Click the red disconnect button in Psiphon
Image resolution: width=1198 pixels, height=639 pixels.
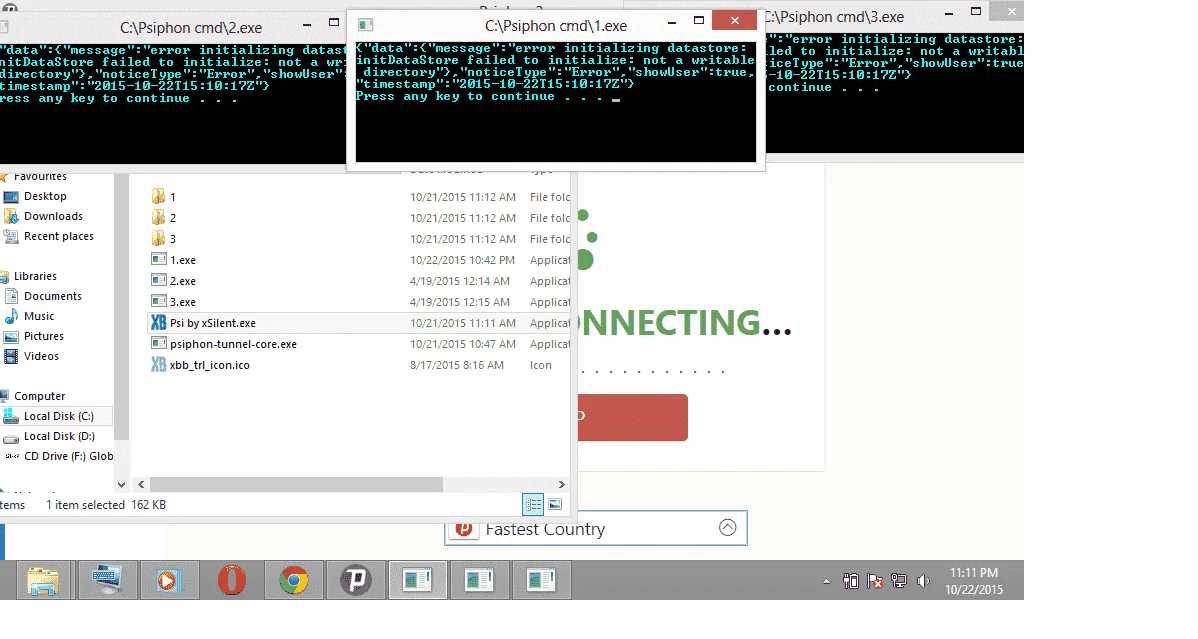point(633,417)
